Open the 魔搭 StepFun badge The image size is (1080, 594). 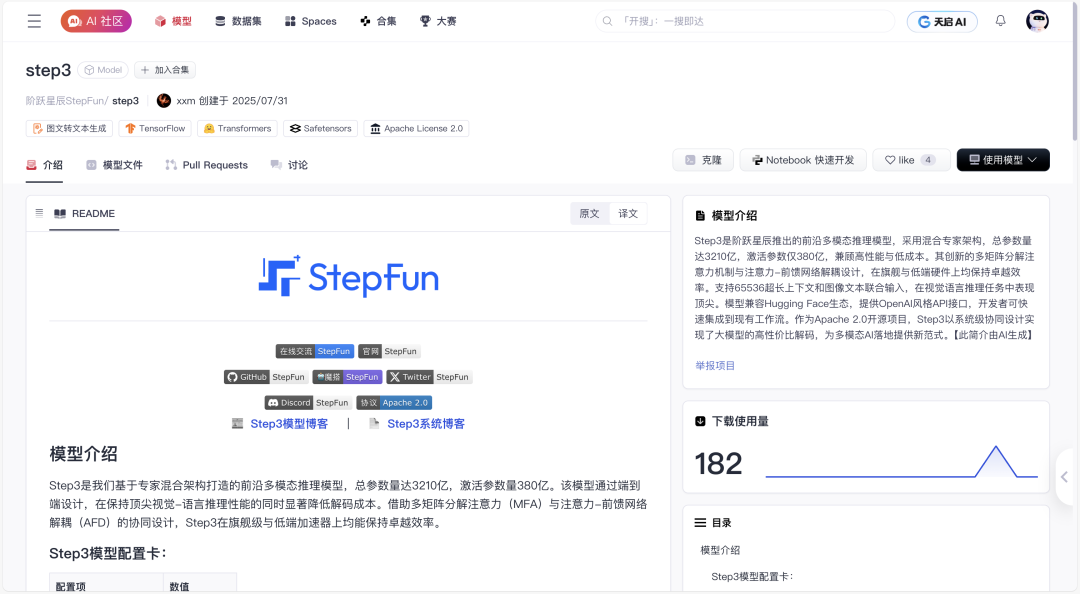[347, 377]
